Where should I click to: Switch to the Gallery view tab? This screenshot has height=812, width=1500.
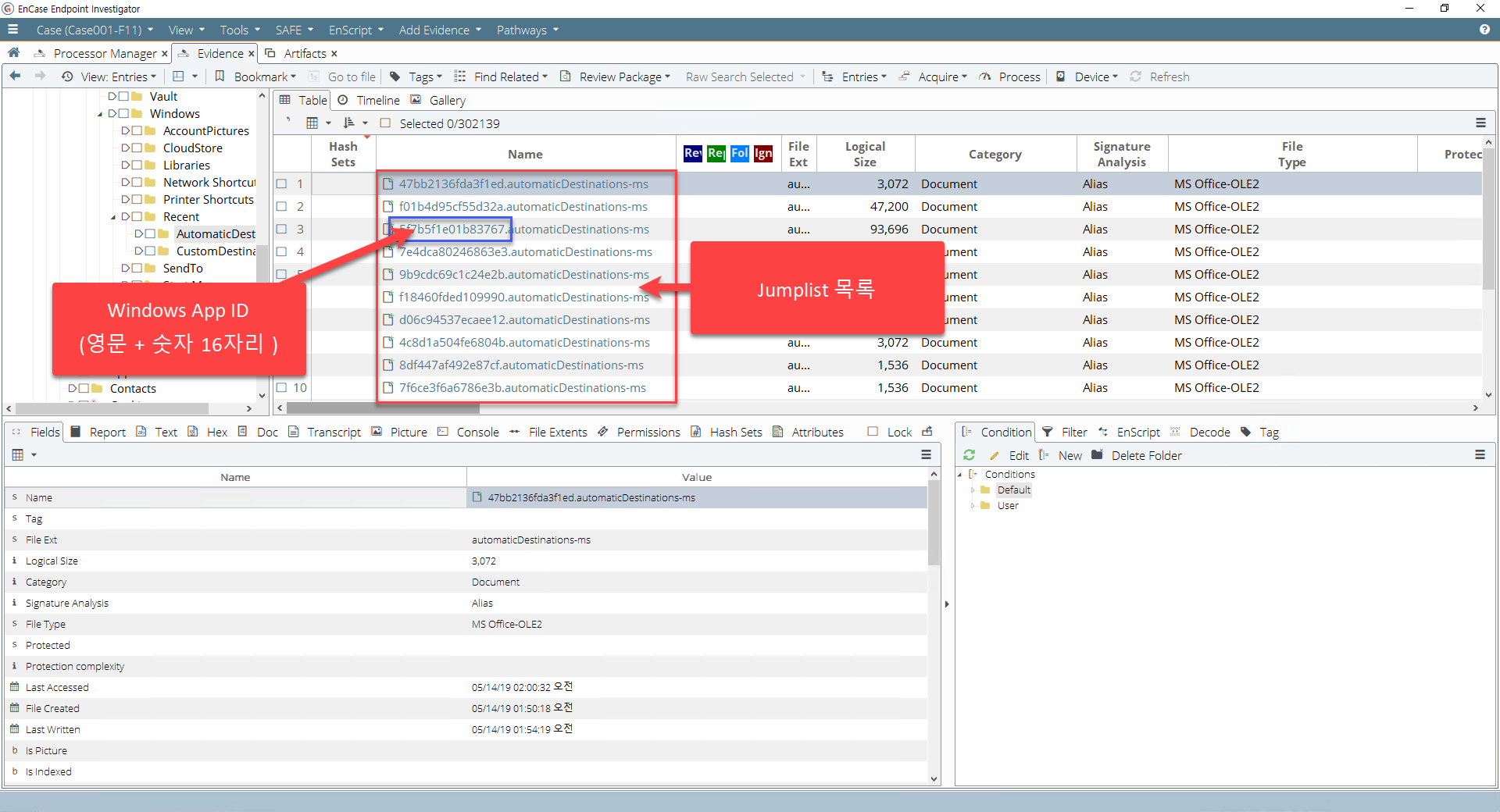coord(437,100)
